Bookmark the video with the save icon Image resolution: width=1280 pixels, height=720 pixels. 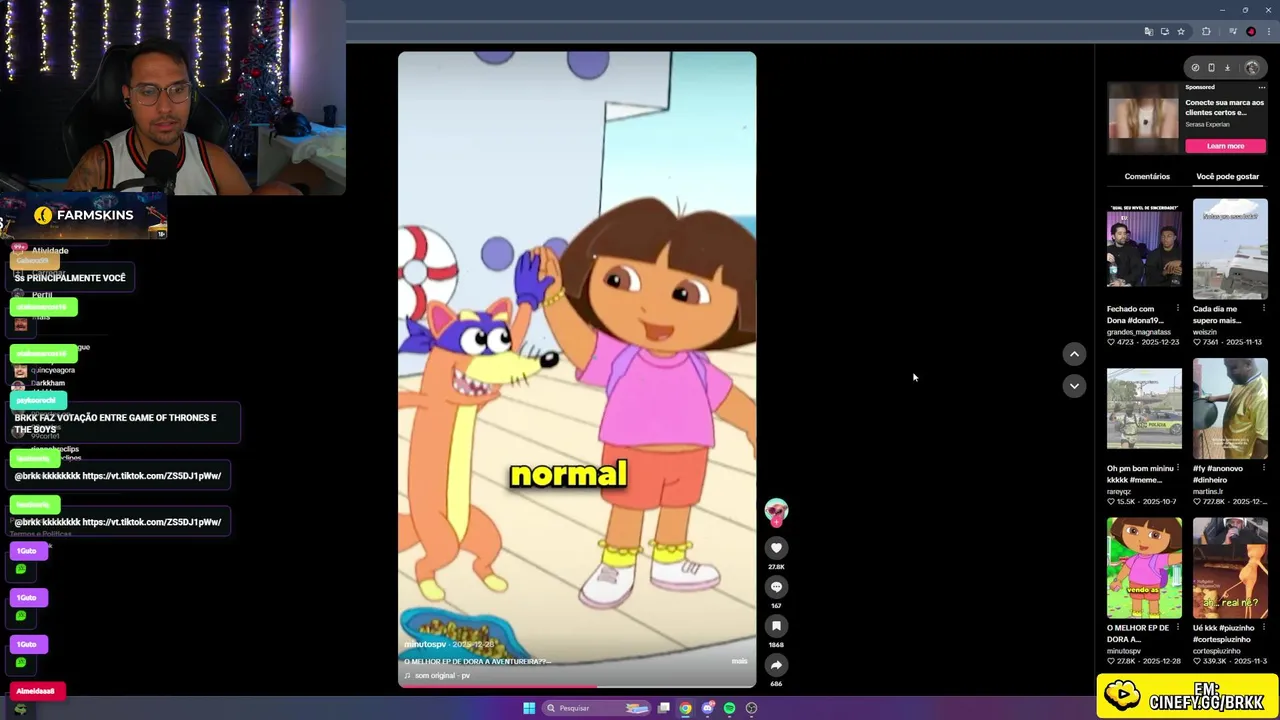point(776,626)
